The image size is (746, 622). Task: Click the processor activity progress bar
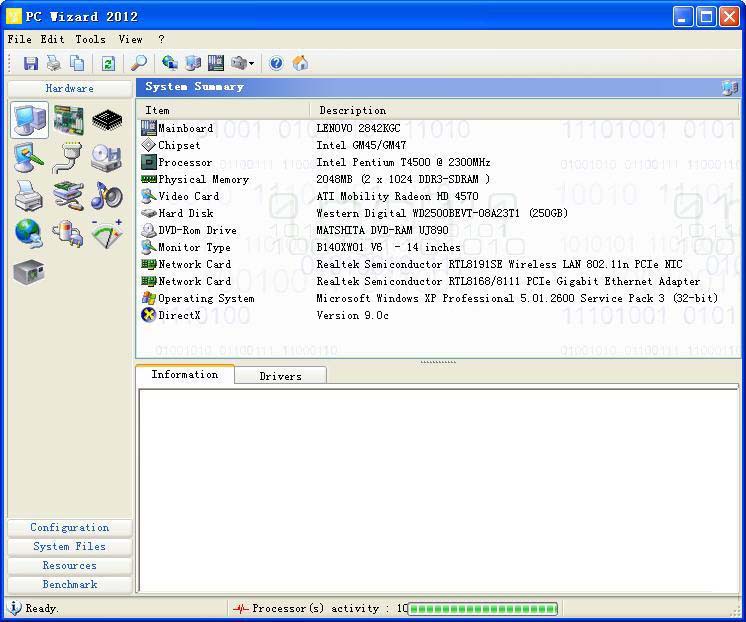pyautogui.click(x=482, y=608)
